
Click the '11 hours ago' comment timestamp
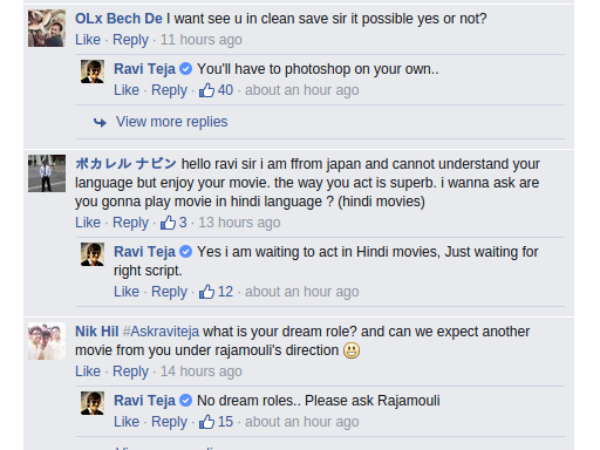pyautogui.click(x=201, y=40)
